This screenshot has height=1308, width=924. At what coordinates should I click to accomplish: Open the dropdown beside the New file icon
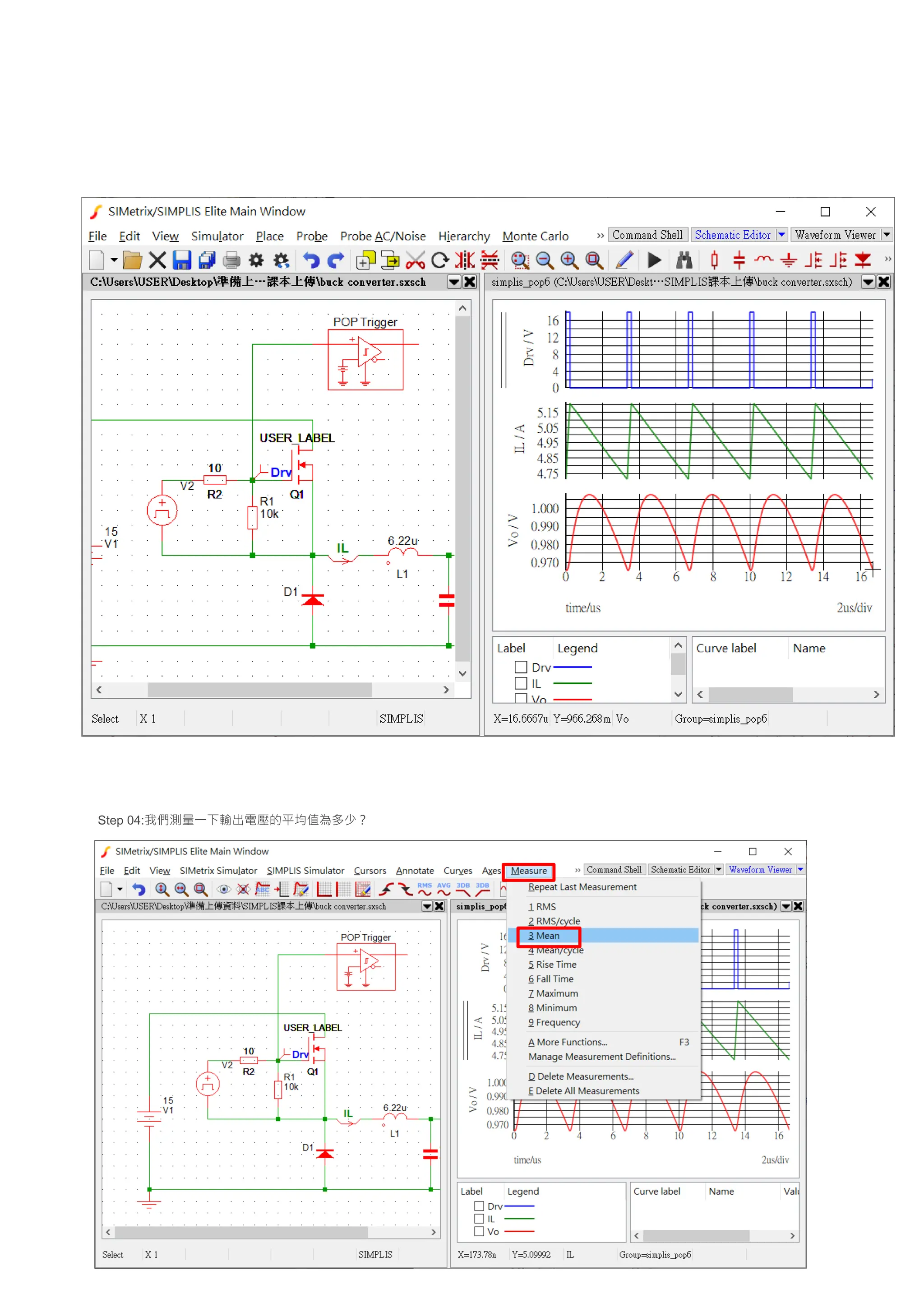coord(114,260)
